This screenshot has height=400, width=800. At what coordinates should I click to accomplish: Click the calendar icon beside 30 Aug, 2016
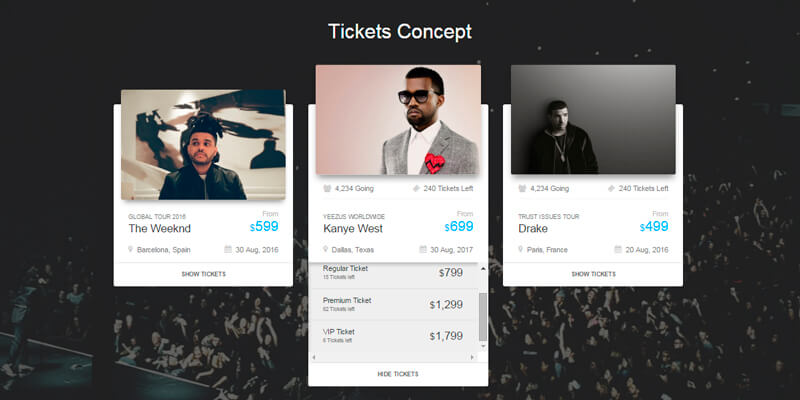tap(228, 249)
